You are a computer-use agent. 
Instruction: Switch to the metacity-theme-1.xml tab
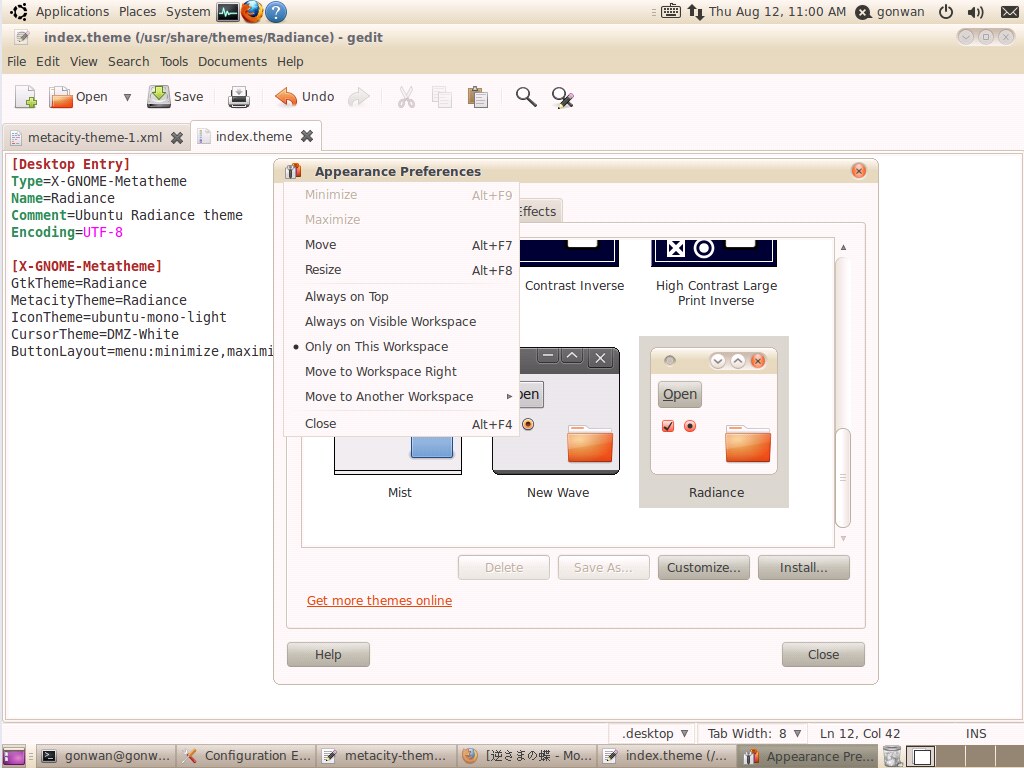pyautogui.click(x=95, y=138)
